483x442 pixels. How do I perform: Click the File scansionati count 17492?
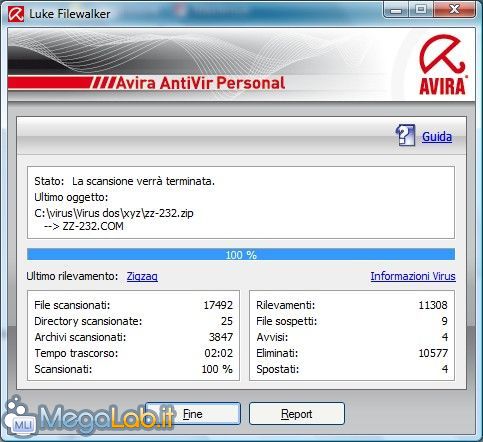click(x=218, y=305)
